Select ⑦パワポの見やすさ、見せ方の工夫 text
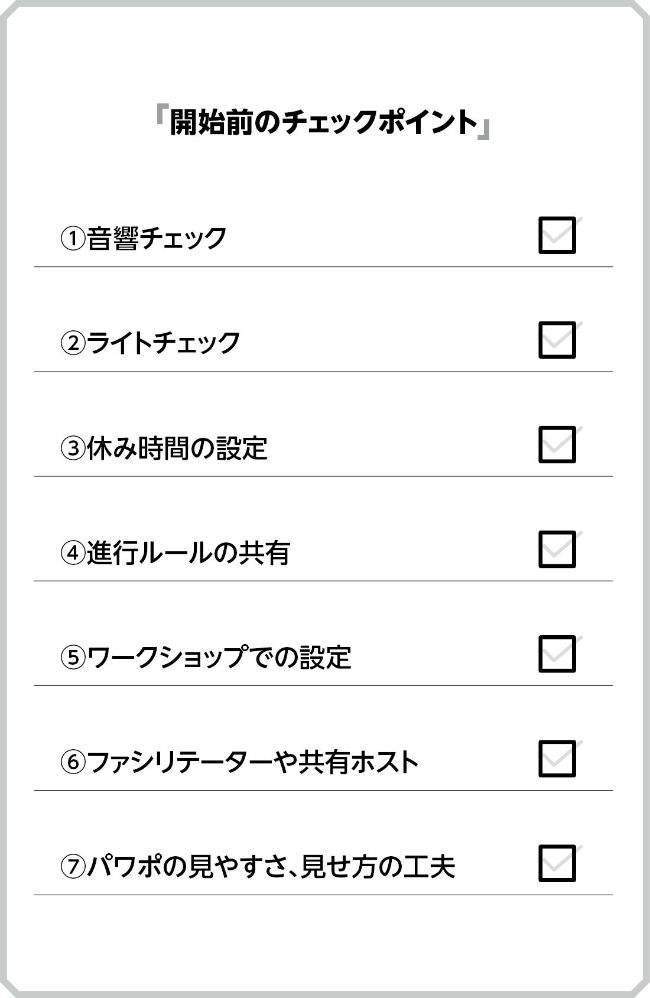The height and width of the screenshot is (998, 650). (258, 866)
